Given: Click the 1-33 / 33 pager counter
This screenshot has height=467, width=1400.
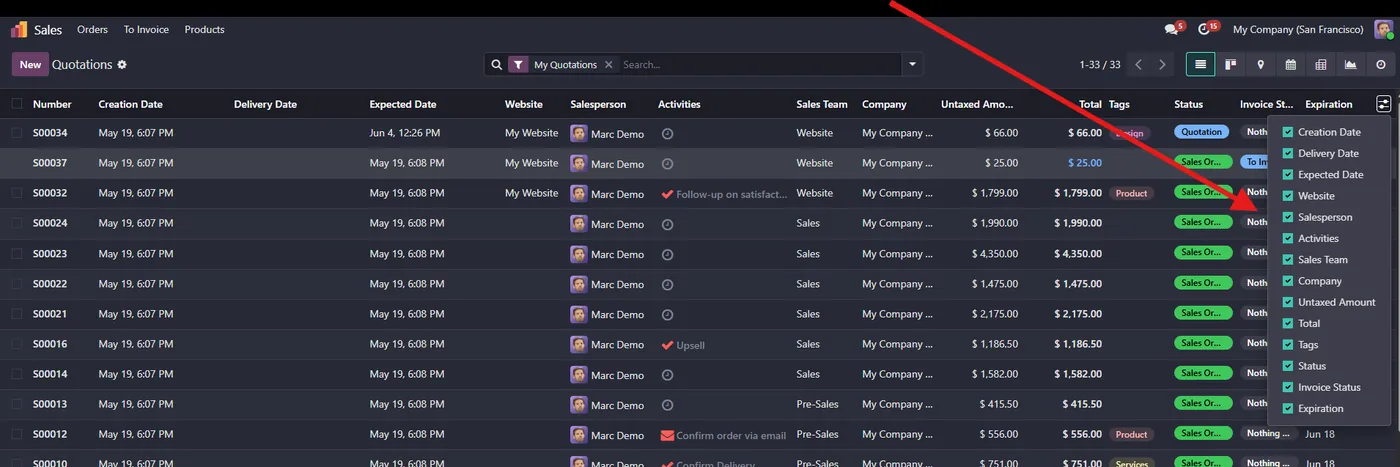Looking at the screenshot, I should (x=1100, y=64).
